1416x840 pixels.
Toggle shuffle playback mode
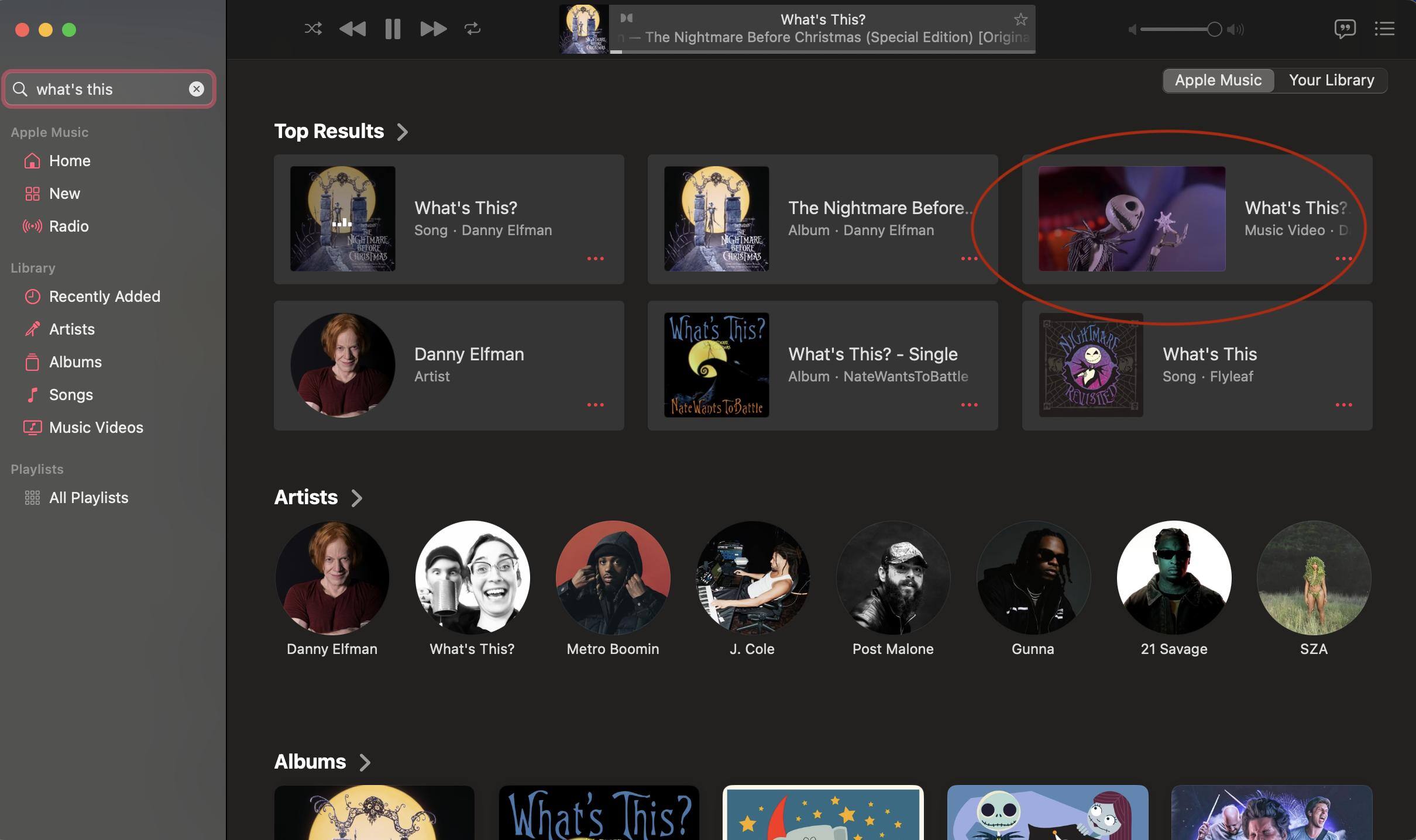[313, 29]
